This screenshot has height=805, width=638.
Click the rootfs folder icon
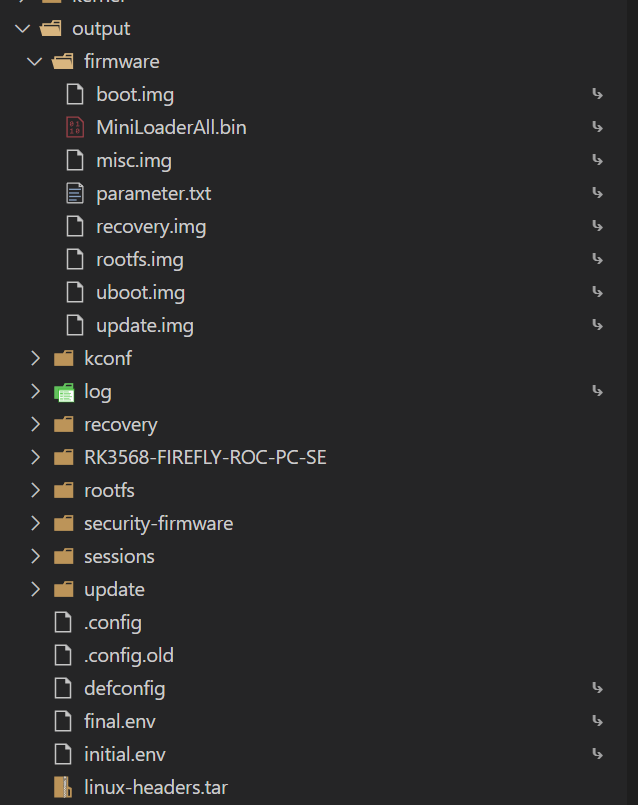tap(62, 490)
